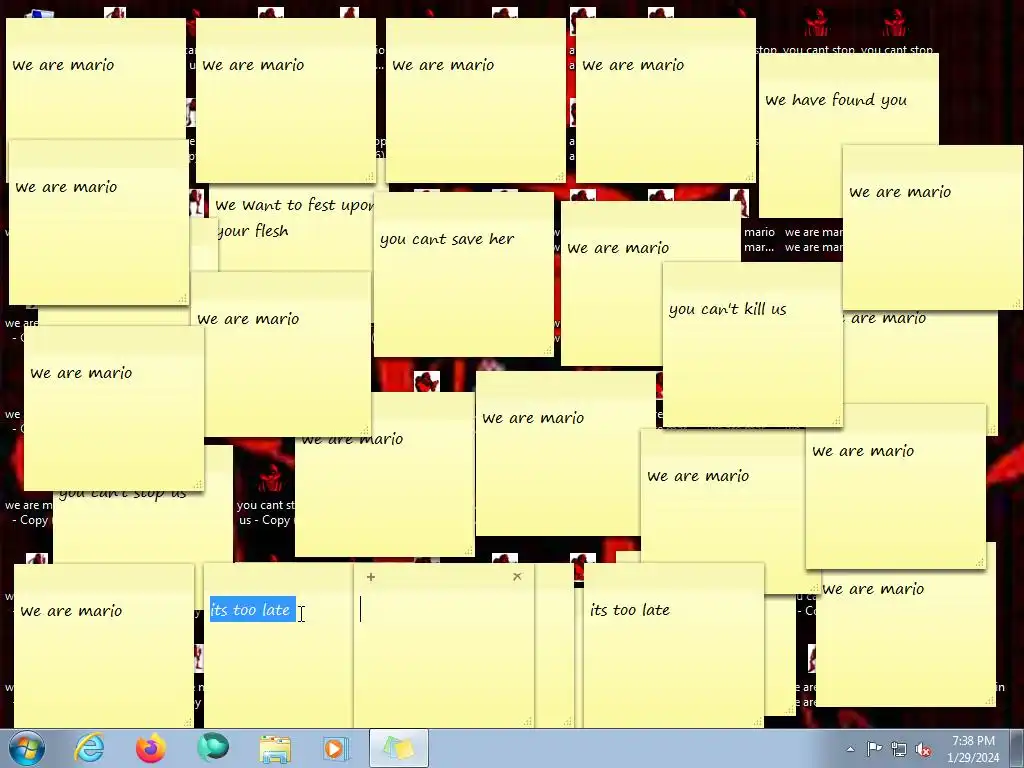This screenshot has height=768, width=1024.
Task: Click the 'you can't kill us' note text
Action: click(x=728, y=309)
